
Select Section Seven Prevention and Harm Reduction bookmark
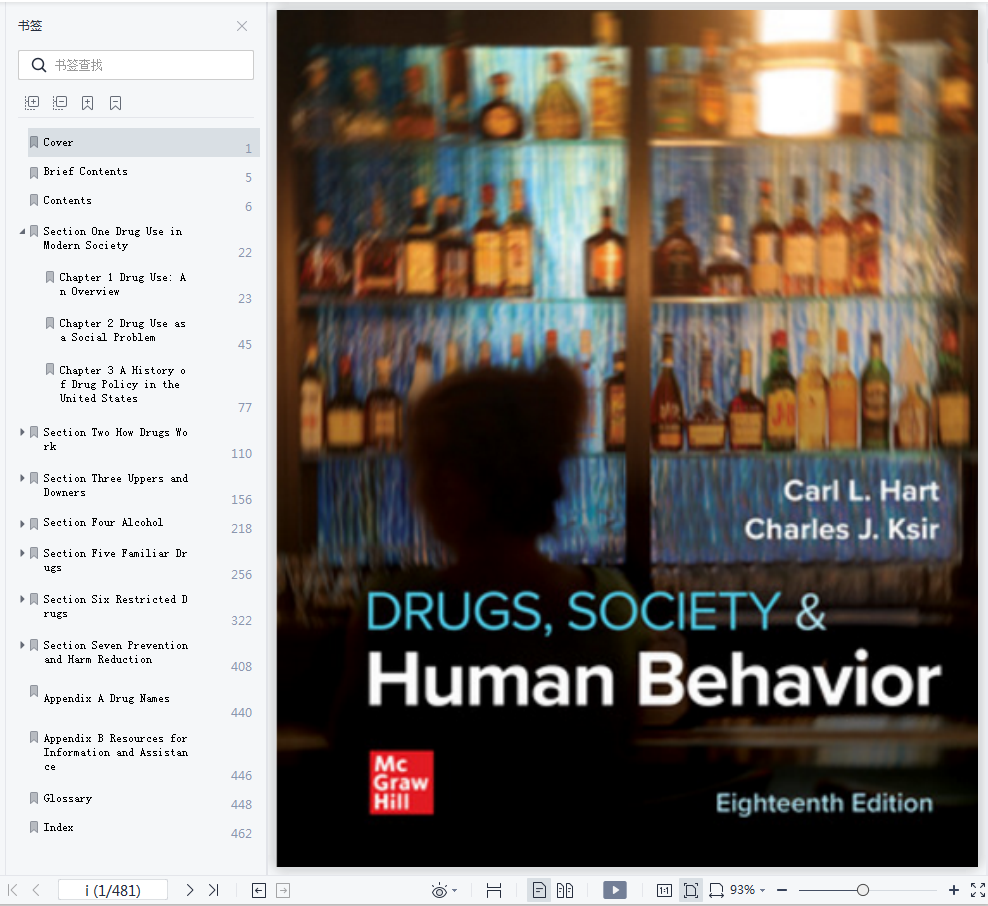[x=116, y=652]
